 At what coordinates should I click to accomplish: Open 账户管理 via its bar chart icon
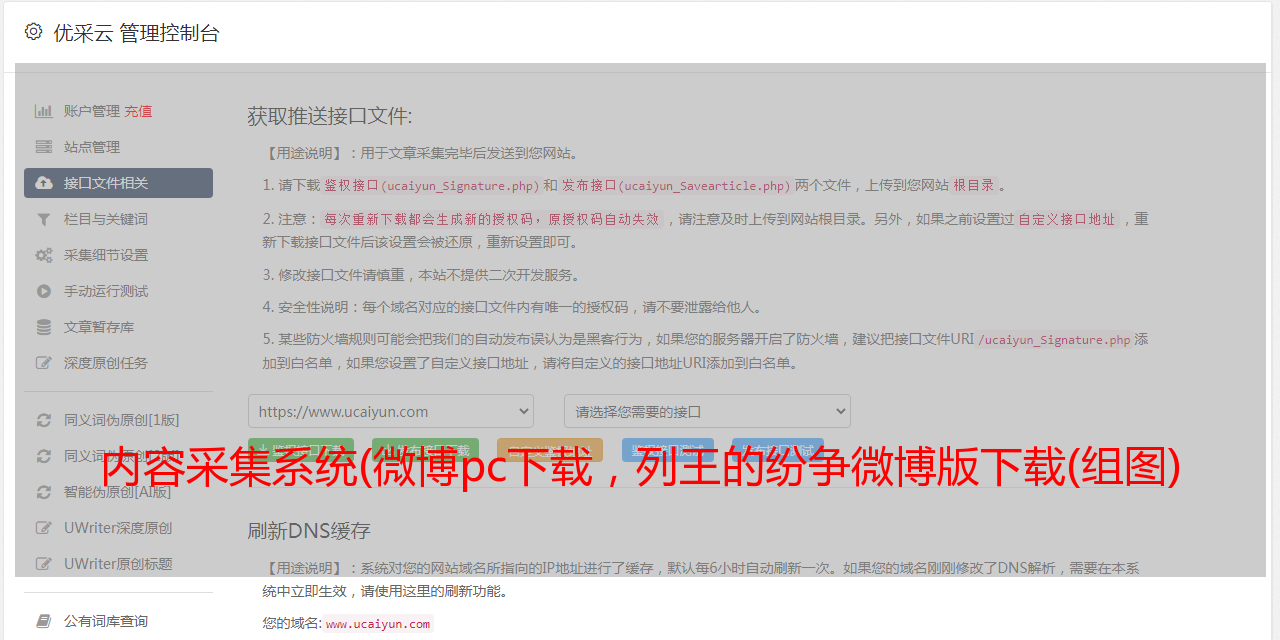[x=44, y=111]
